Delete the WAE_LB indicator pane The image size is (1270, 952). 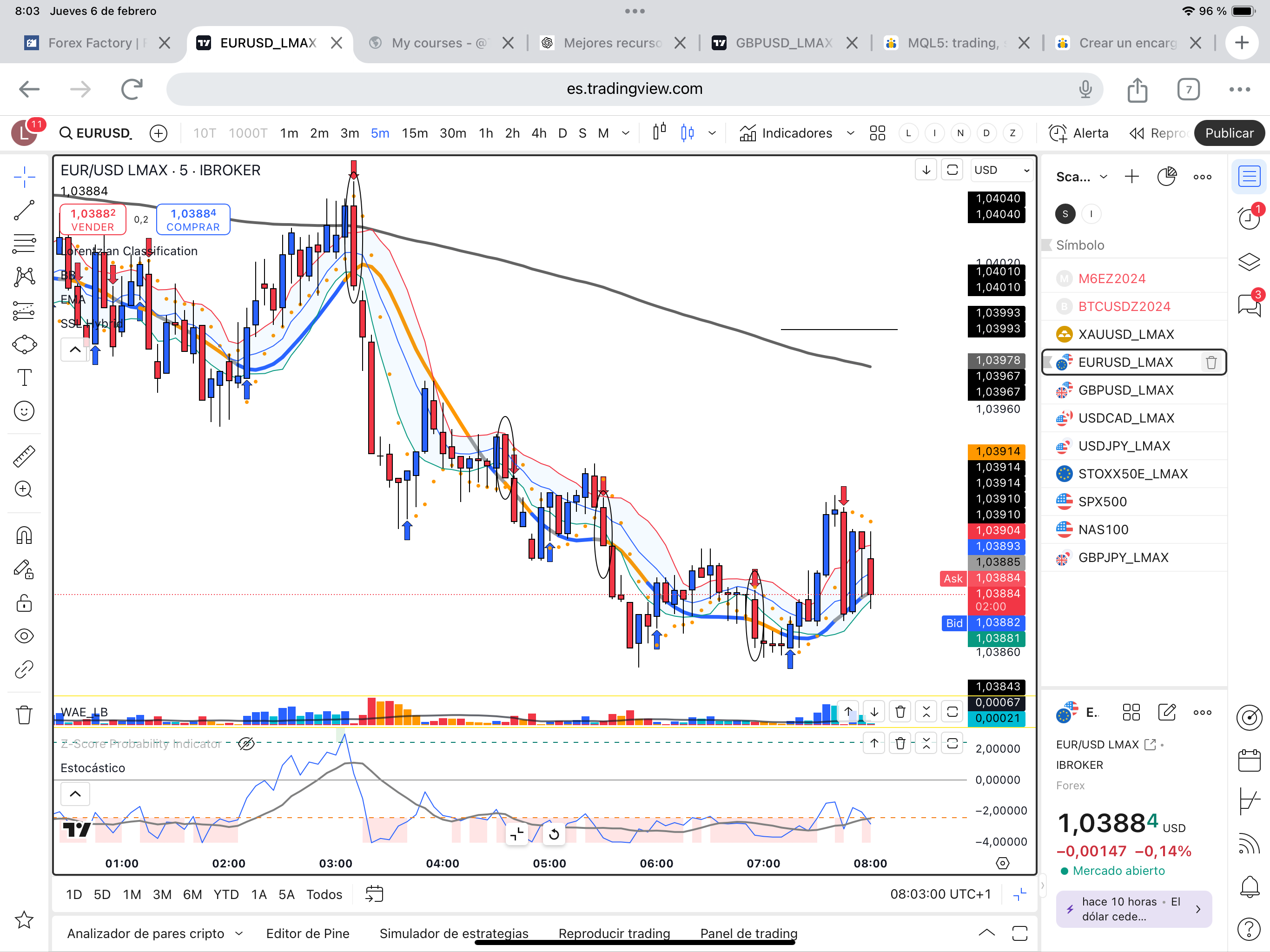click(x=900, y=712)
